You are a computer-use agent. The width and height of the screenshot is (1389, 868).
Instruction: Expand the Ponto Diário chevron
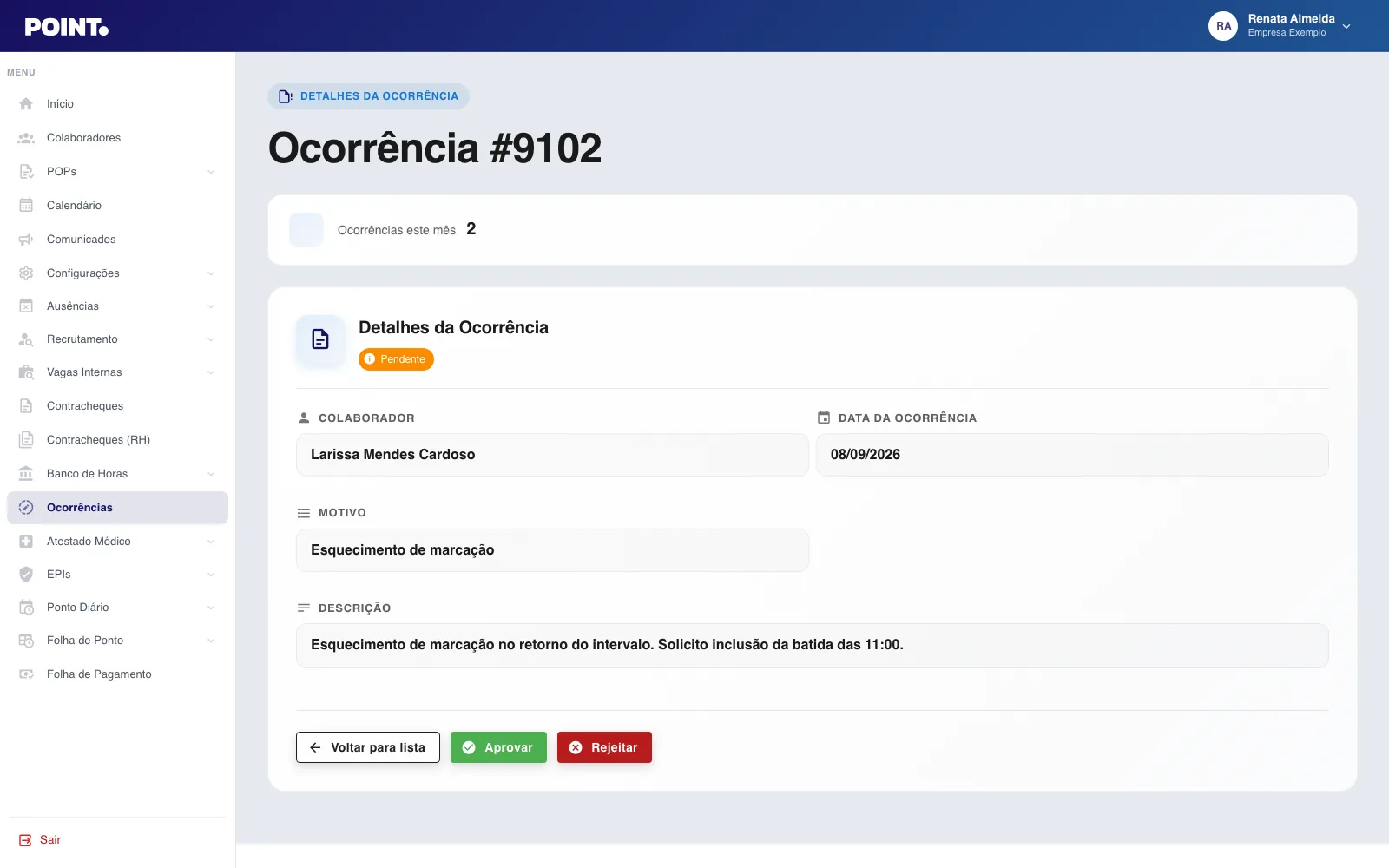211,608
